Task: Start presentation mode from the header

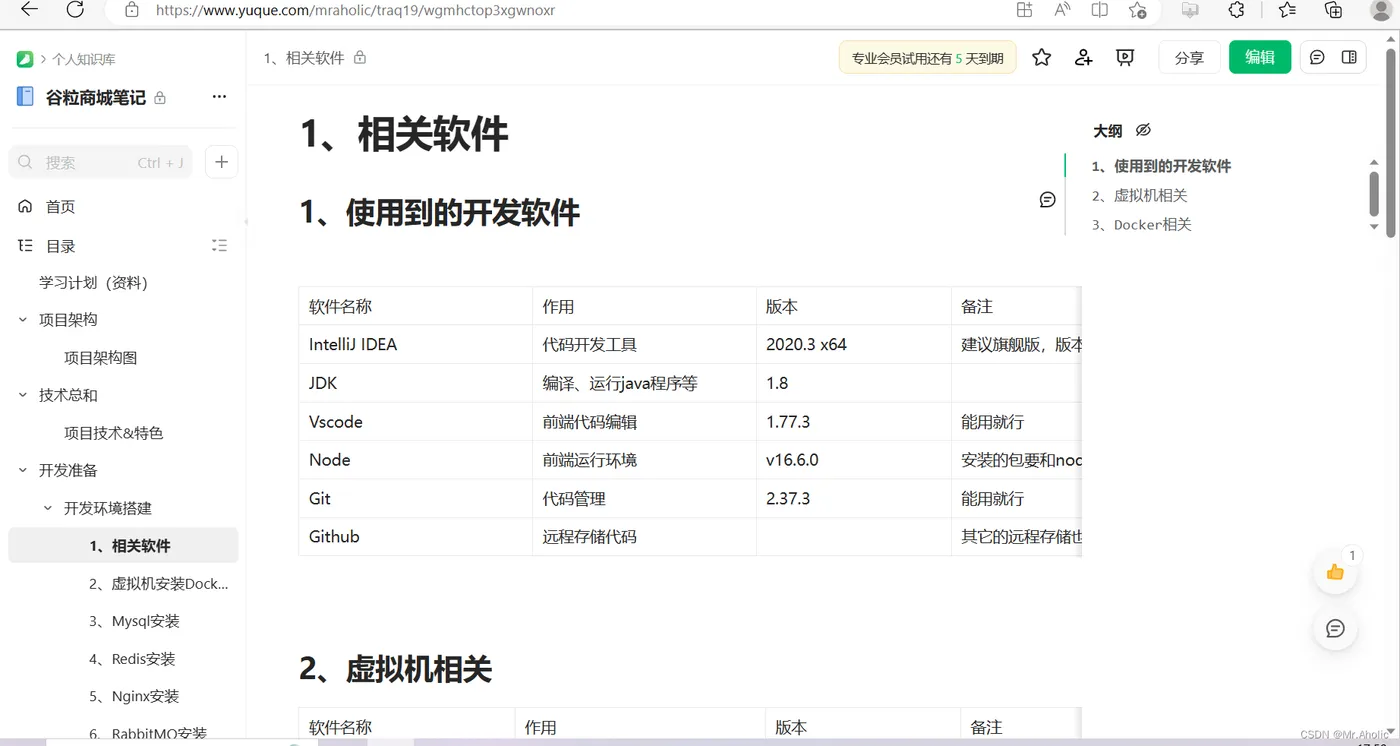Action: tap(1125, 57)
